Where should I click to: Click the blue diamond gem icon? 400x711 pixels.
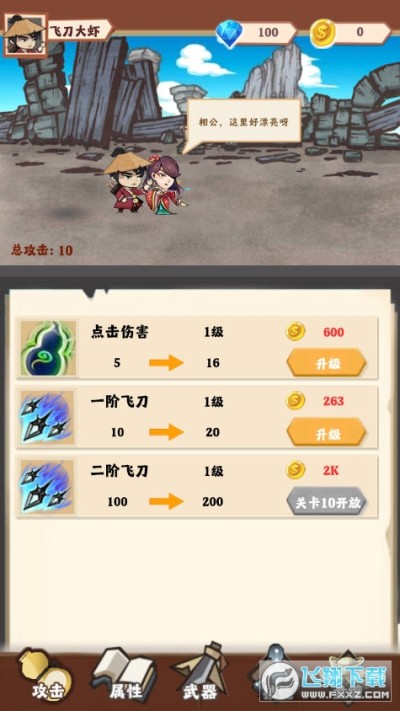(x=229, y=32)
